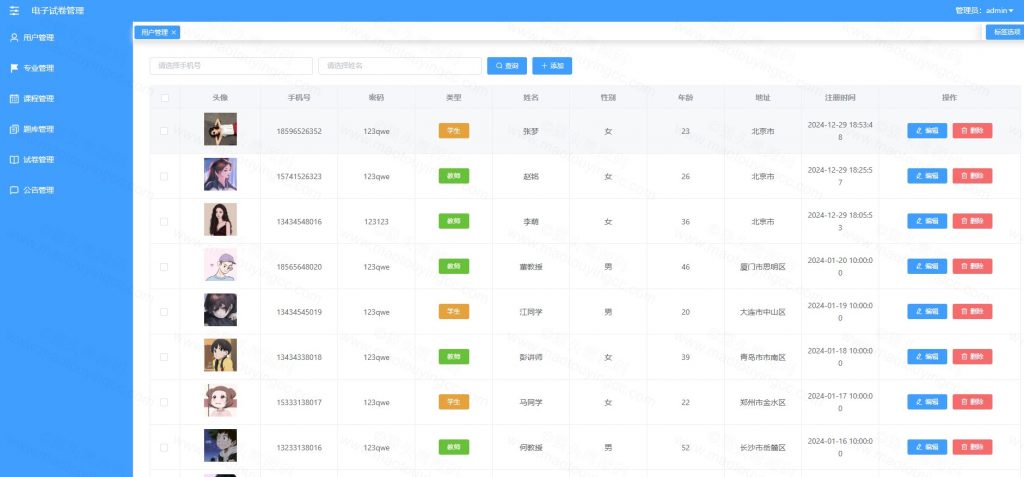Click address 大连市中山区
Viewport: 1024px width, 477px height.
[763, 312]
